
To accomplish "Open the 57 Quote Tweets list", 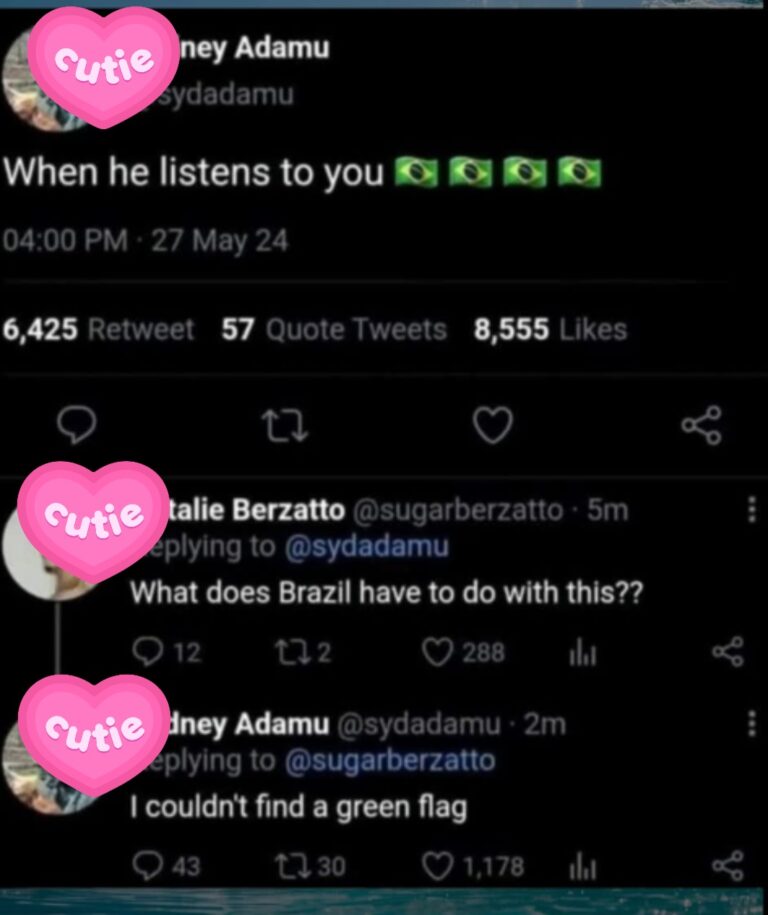I will click(334, 330).
